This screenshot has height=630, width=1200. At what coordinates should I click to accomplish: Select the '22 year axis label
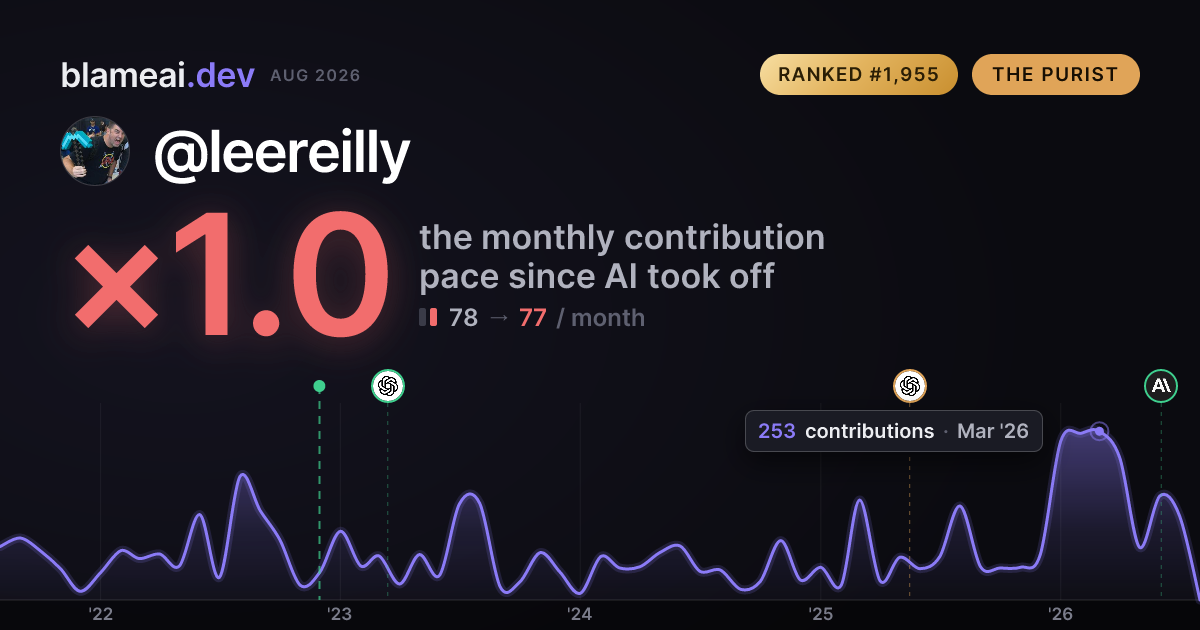point(99,614)
